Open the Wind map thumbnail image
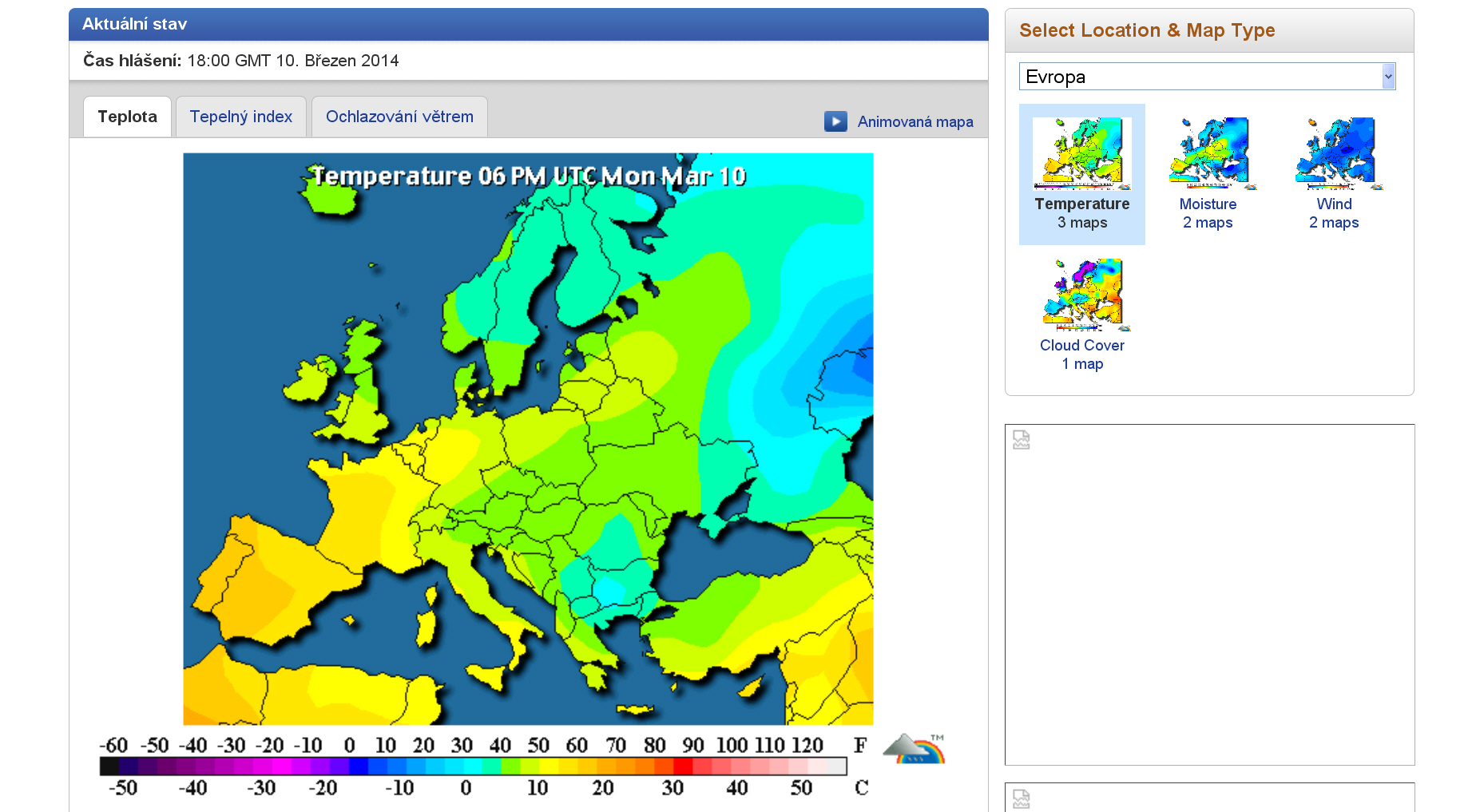This screenshot has width=1484, height=812. (1334, 153)
